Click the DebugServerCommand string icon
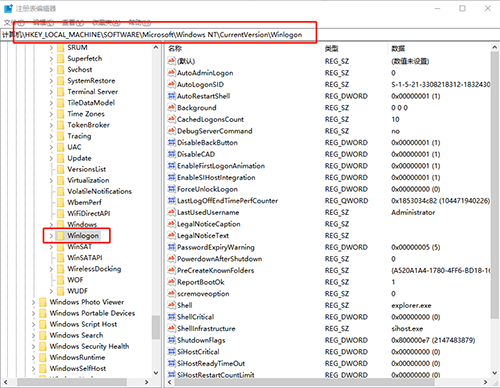This screenshot has height=388, width=500. [x=171, y=131]
